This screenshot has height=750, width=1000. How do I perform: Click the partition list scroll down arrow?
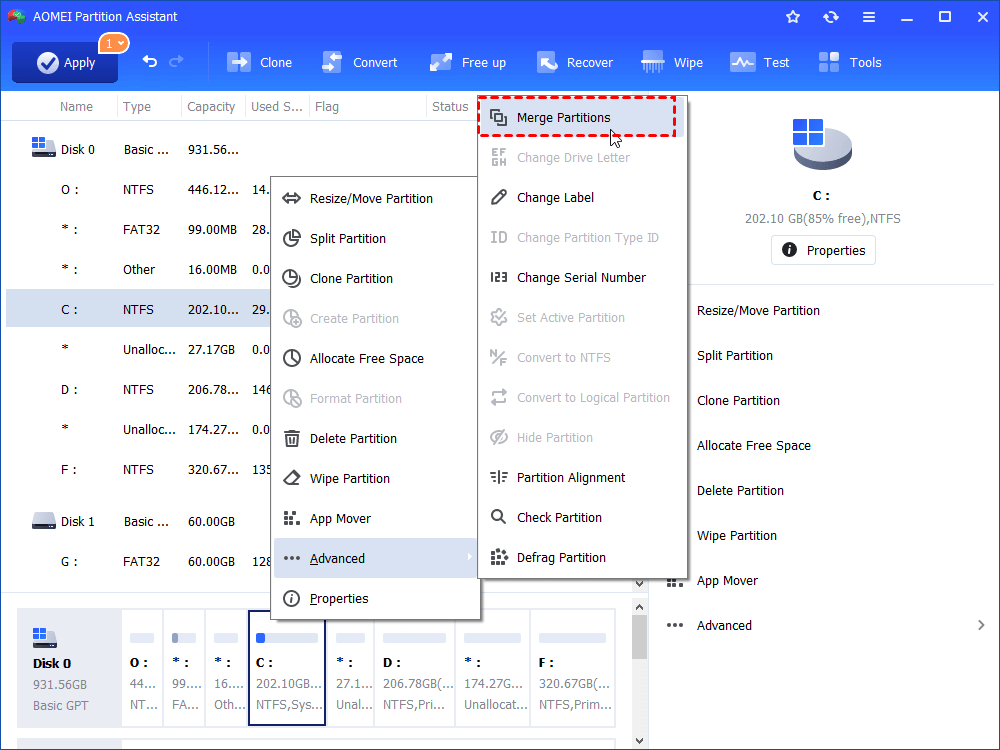coord(639,584)
